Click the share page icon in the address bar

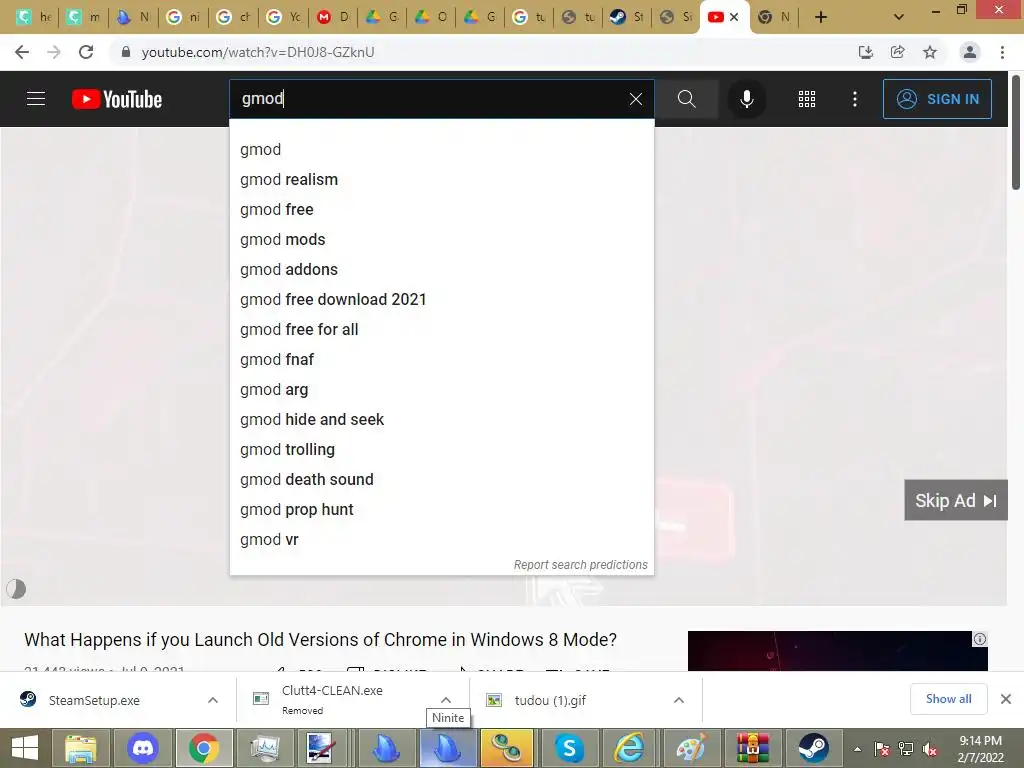click(x=898, y=52)
